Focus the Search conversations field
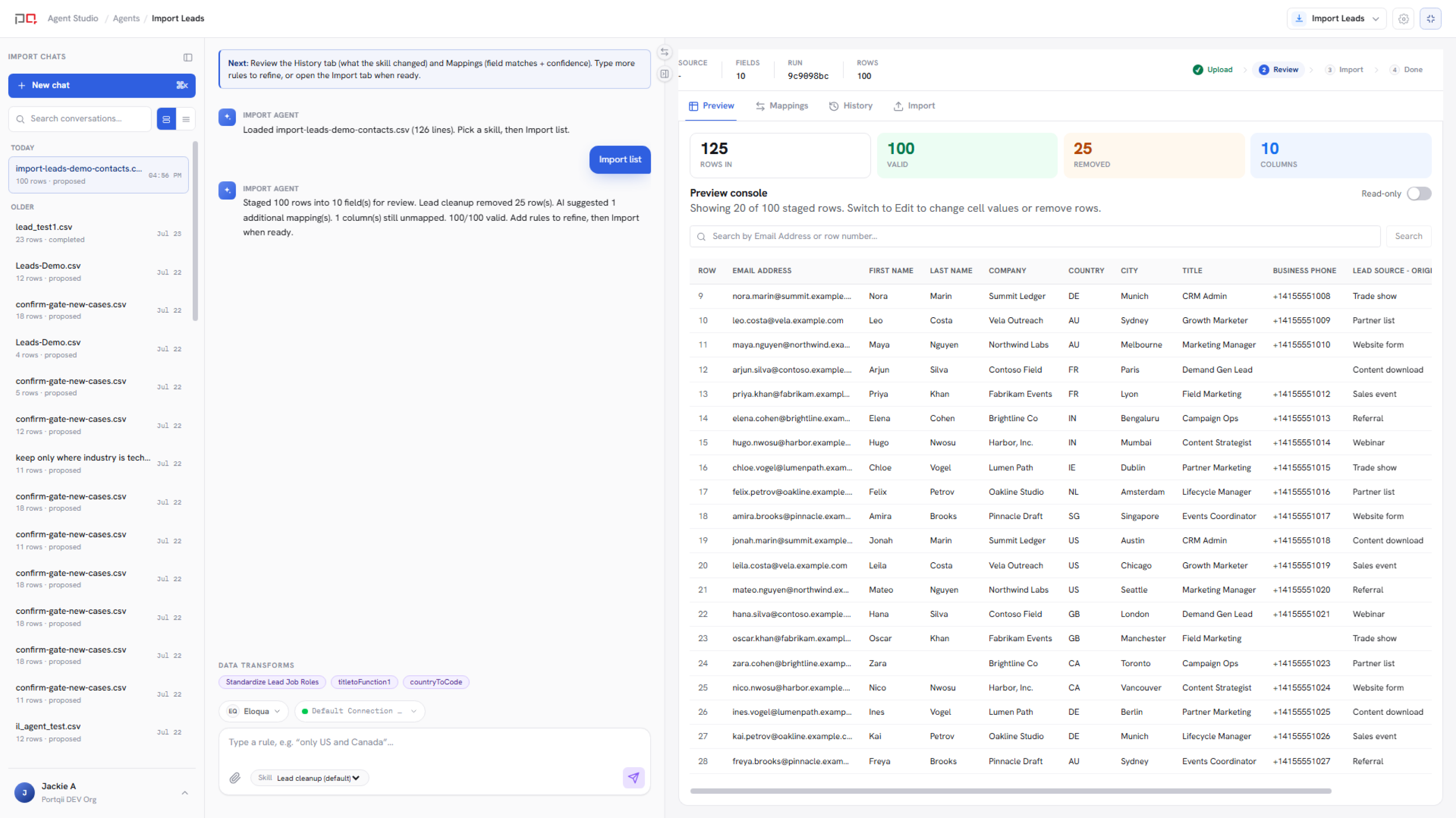1456x818 pixels. (80, 119)
